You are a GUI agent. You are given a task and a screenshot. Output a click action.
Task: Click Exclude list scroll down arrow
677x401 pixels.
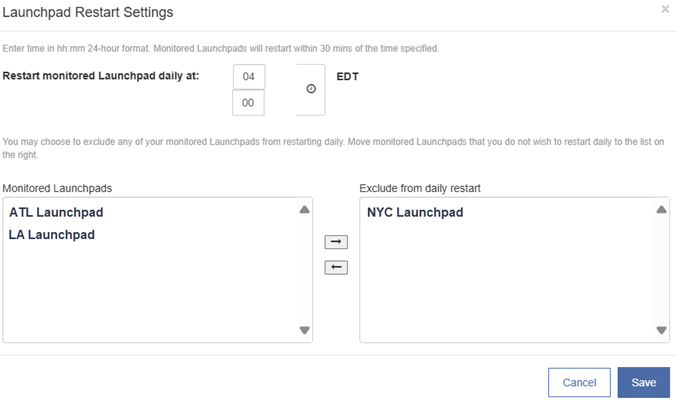661,330
